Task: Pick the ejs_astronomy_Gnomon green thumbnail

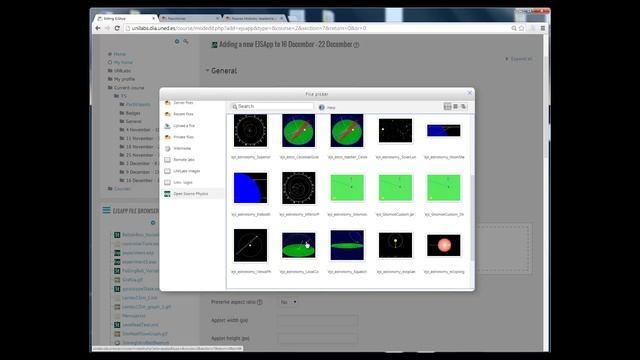Action: point(347,188)
